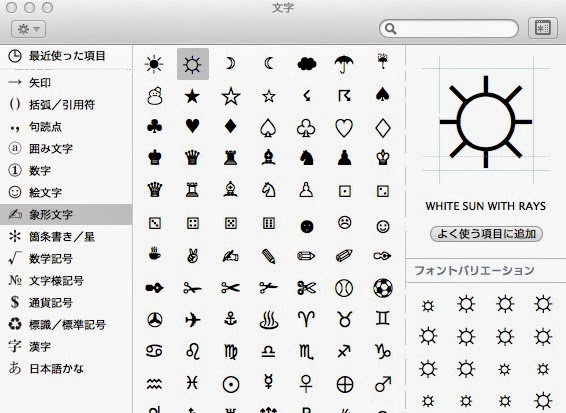Select the black chess knight symbol
566x413 pixels.
(307, 158)
